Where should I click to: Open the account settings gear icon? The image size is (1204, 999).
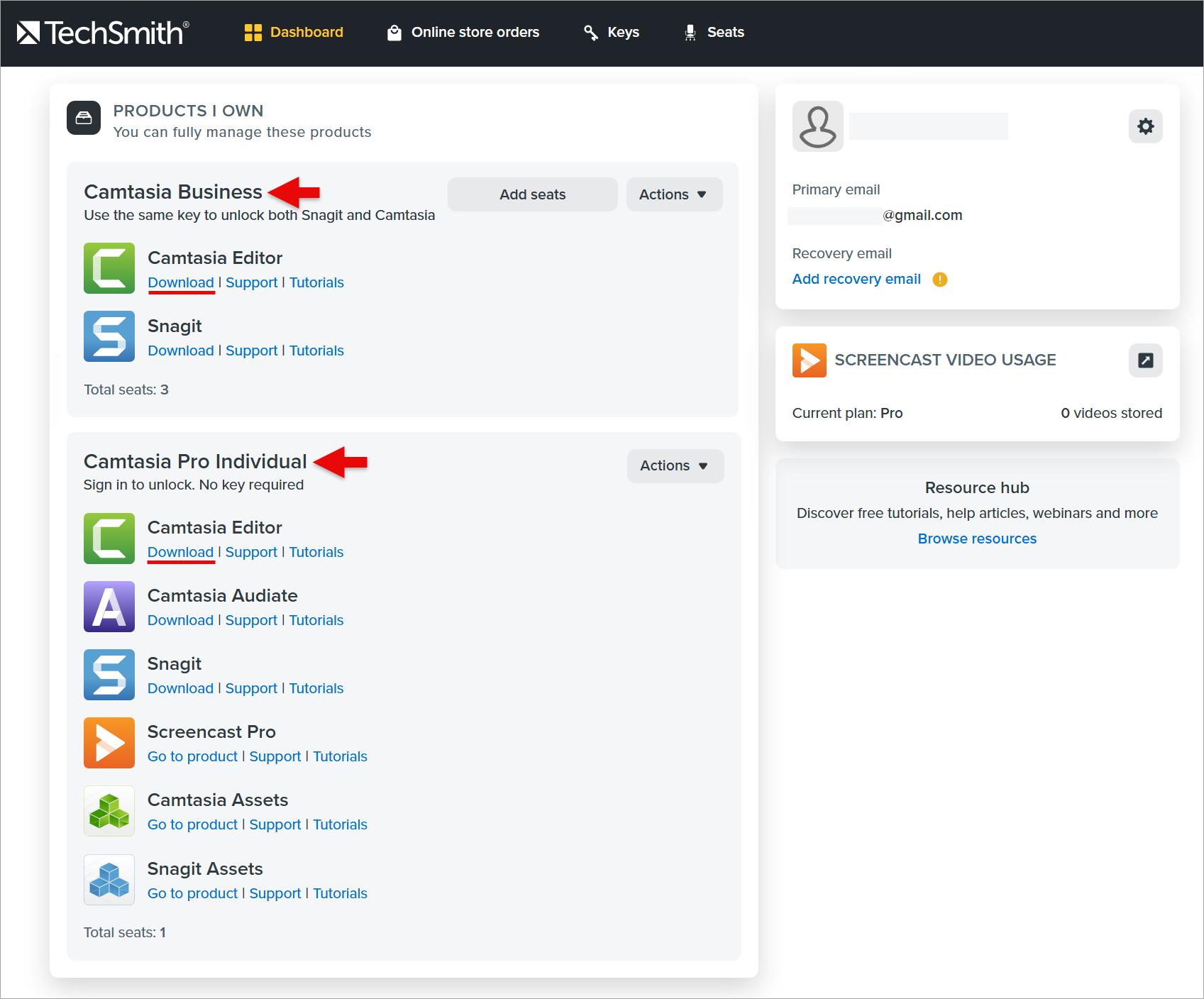click(x=1145, y=126)
